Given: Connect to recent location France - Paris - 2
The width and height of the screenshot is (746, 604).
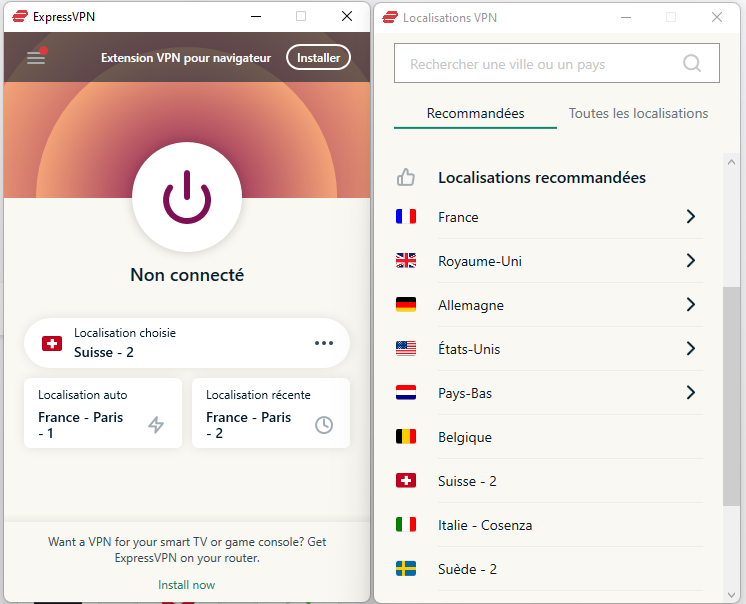Looking at the screenshot, I should [x=271, y=413].
